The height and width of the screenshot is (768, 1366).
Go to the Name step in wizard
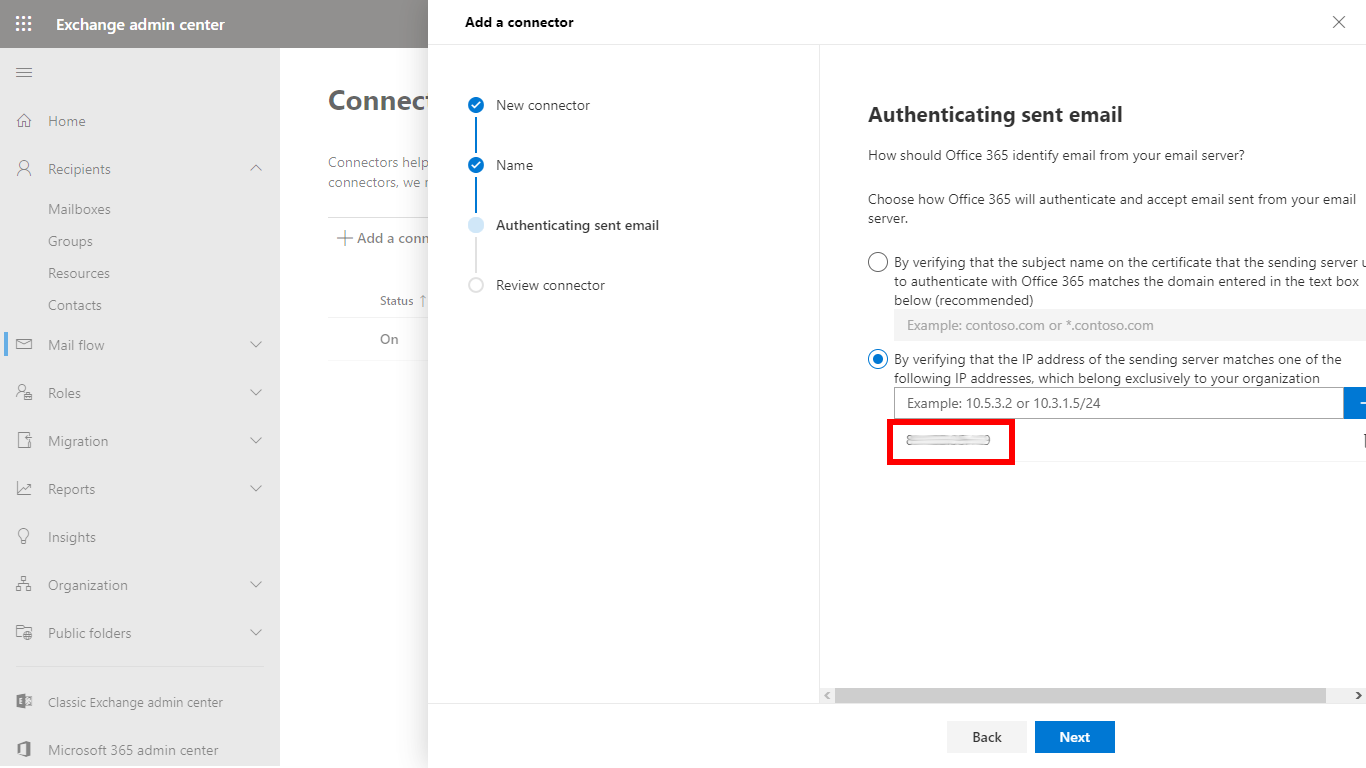click(x=514, y=165)
